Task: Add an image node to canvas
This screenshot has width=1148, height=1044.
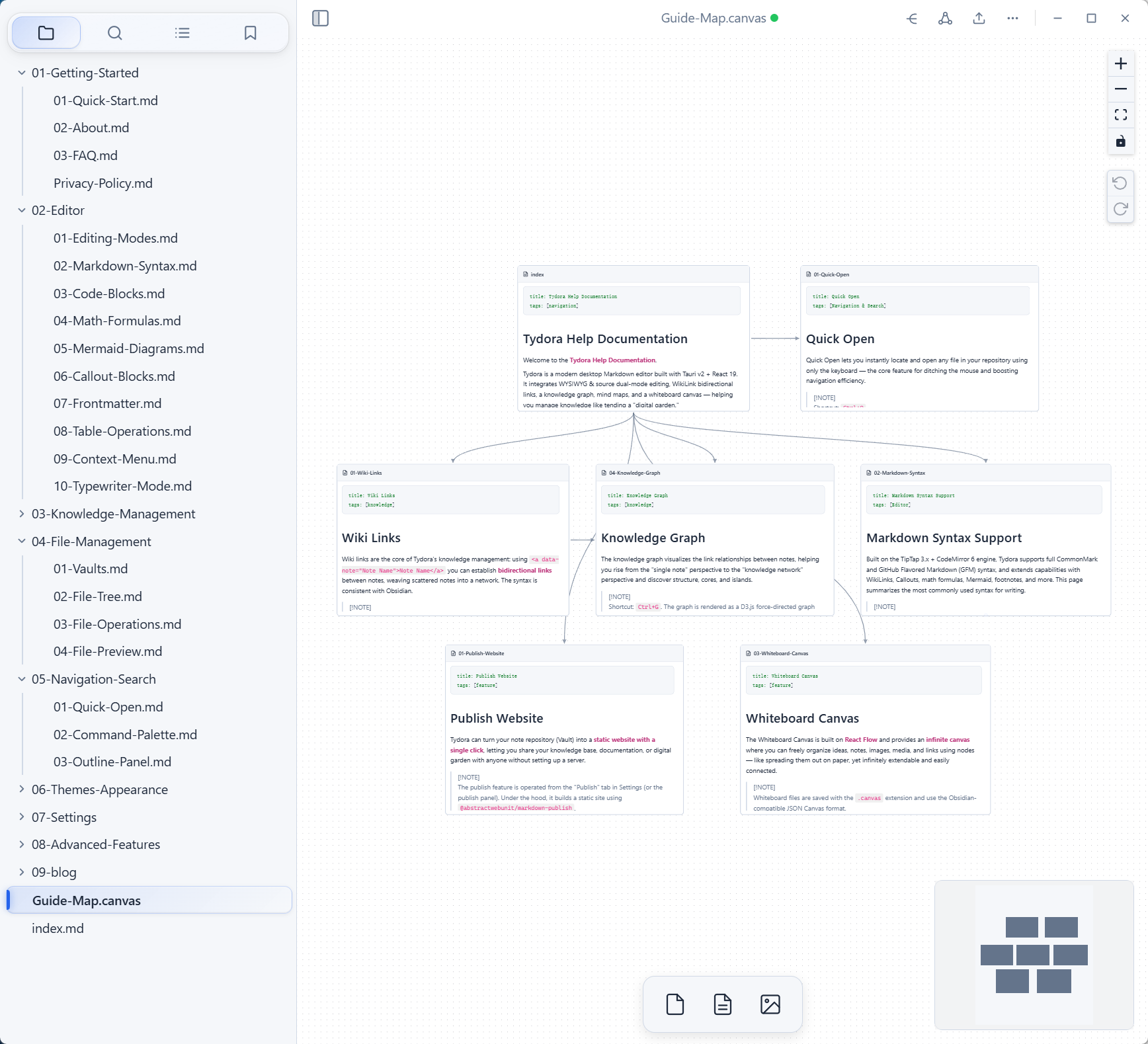Action: [x=770, y=1004]
